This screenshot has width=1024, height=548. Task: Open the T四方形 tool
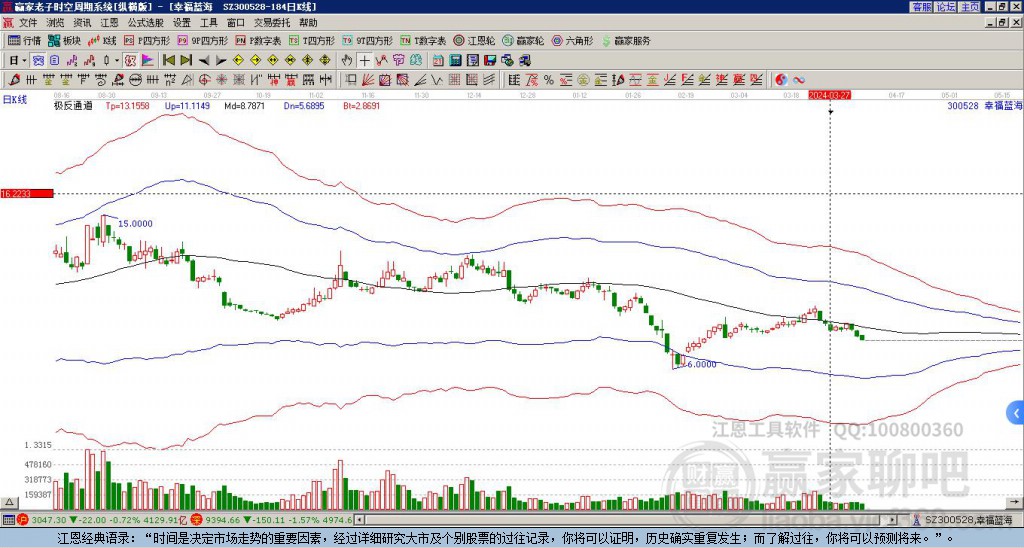(x=312, y=40)
